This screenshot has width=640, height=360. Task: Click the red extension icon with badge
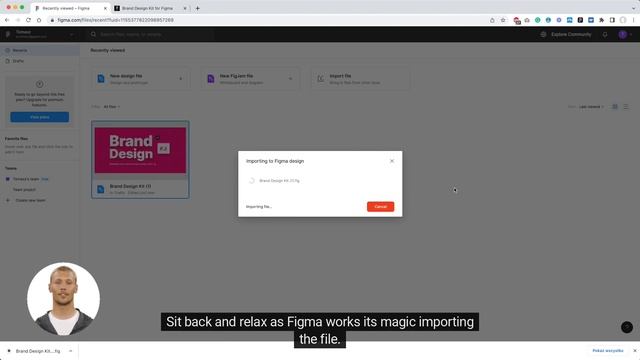517,20
